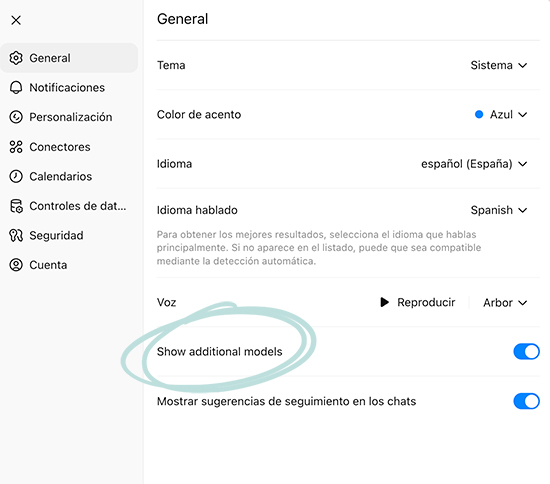Click the Controles de datos database icon
Image resolution: width=550 pixels, height=484 pixels.
point(16,206)
